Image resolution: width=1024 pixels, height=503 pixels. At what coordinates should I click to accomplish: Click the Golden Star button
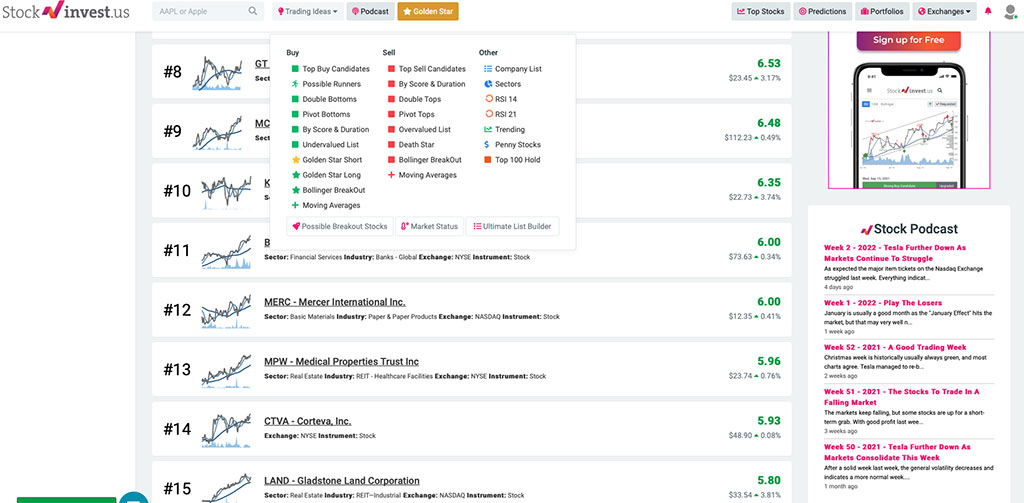pyautogui.click(x=424, y=12)
